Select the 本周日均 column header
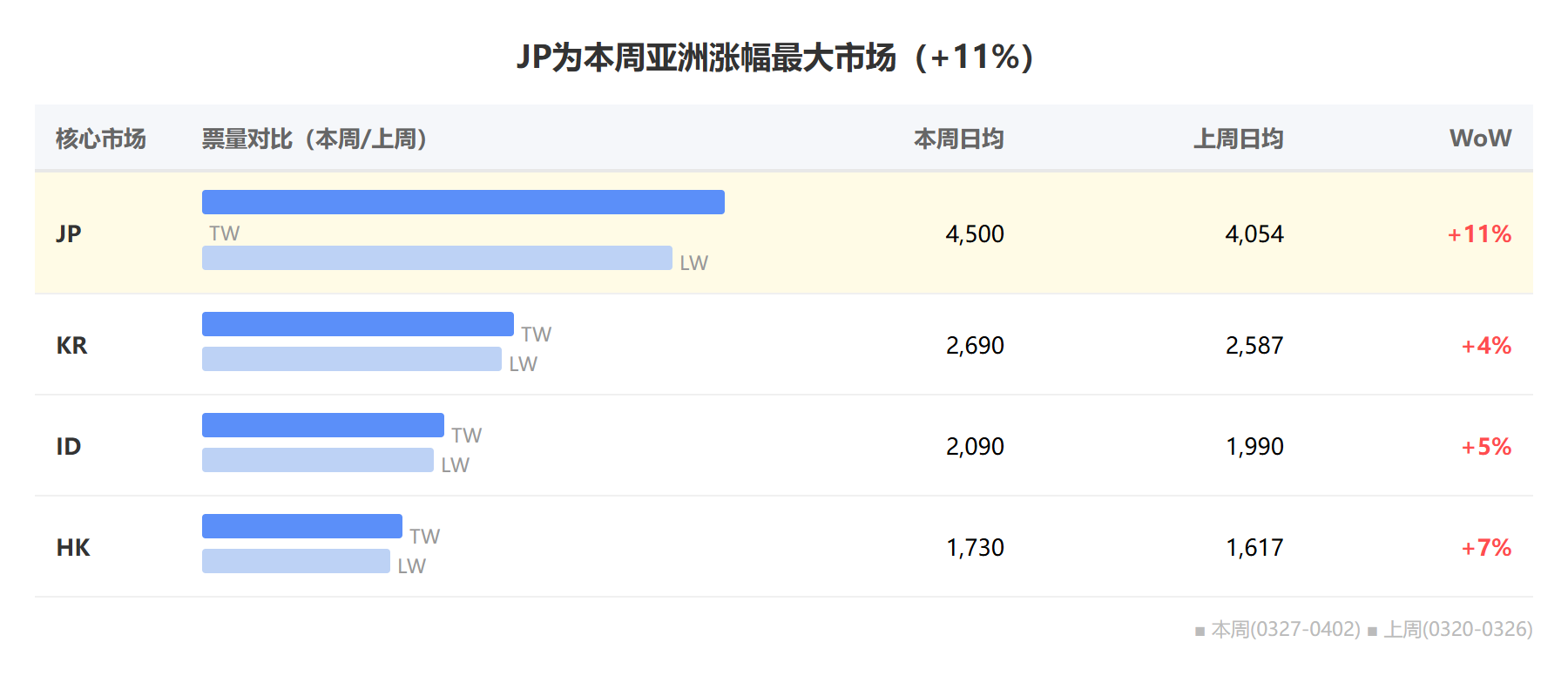This screenshot has width=1568, height=676. coord(958,139)
